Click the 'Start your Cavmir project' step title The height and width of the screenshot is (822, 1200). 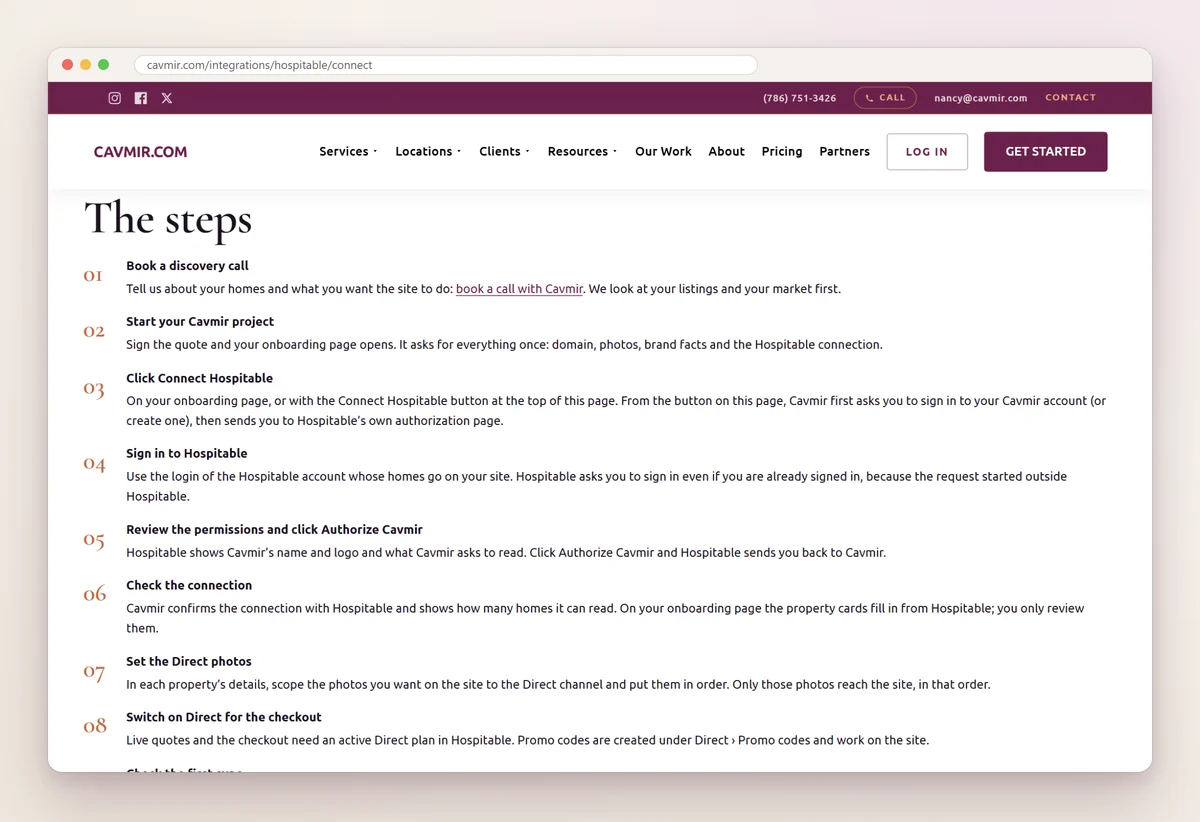tap(200, 322)
